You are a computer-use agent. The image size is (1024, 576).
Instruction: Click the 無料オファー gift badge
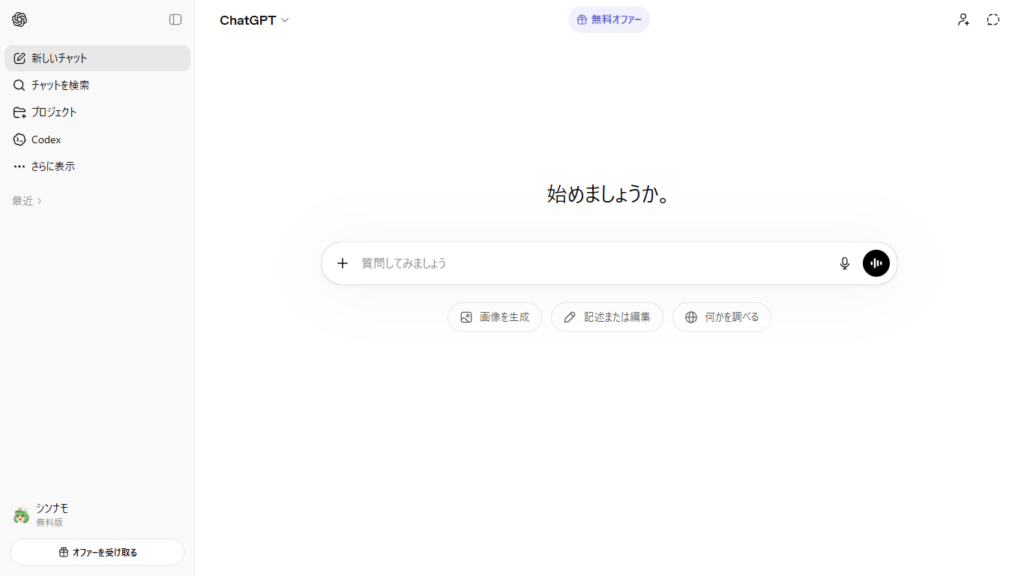(609, 20)
